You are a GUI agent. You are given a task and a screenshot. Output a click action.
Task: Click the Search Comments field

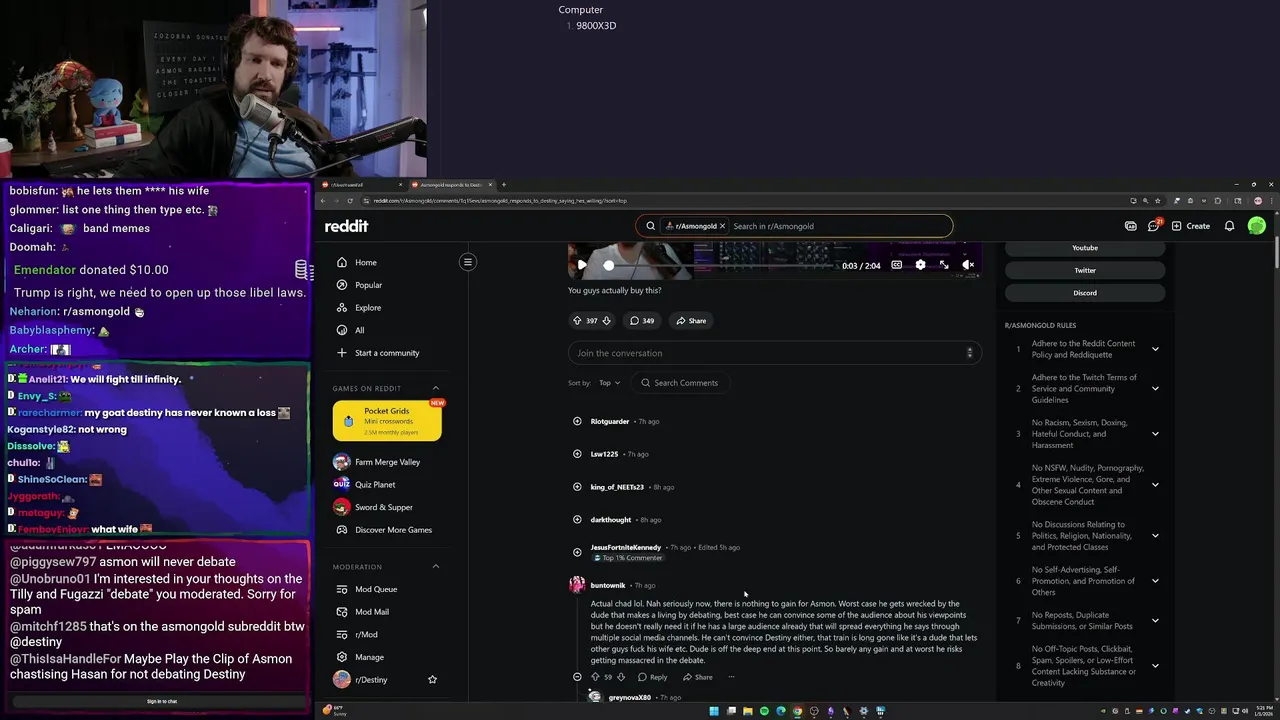coord(680,383)
